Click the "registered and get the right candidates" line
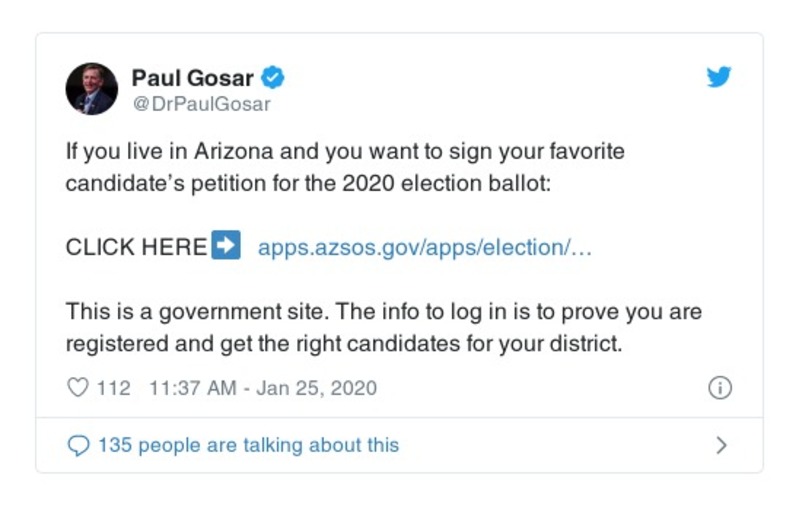Screen dimensions: 799x513 point(344,342)
